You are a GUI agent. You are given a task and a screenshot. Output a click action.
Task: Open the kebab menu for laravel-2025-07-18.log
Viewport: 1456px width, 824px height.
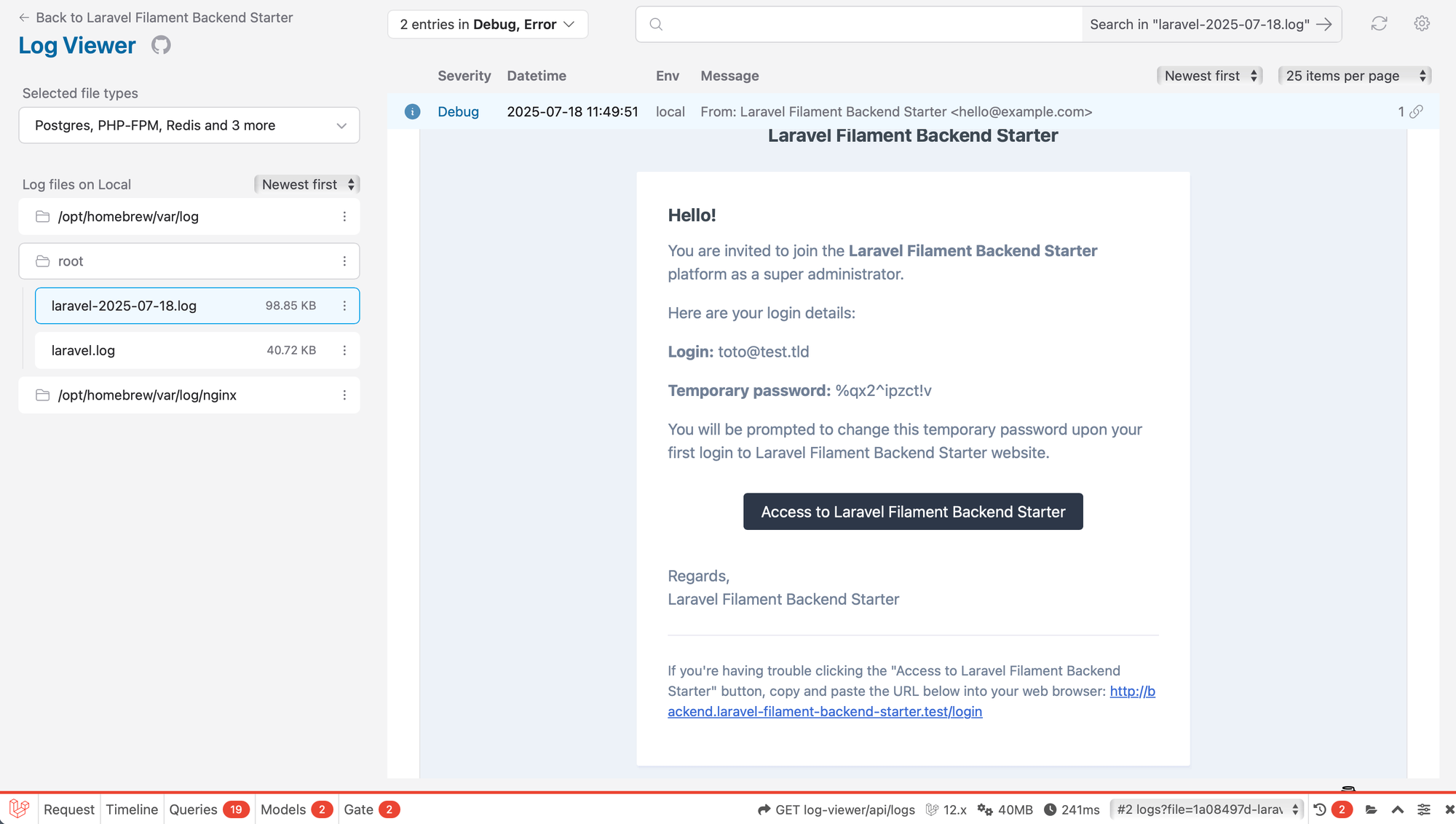(344, 306)
